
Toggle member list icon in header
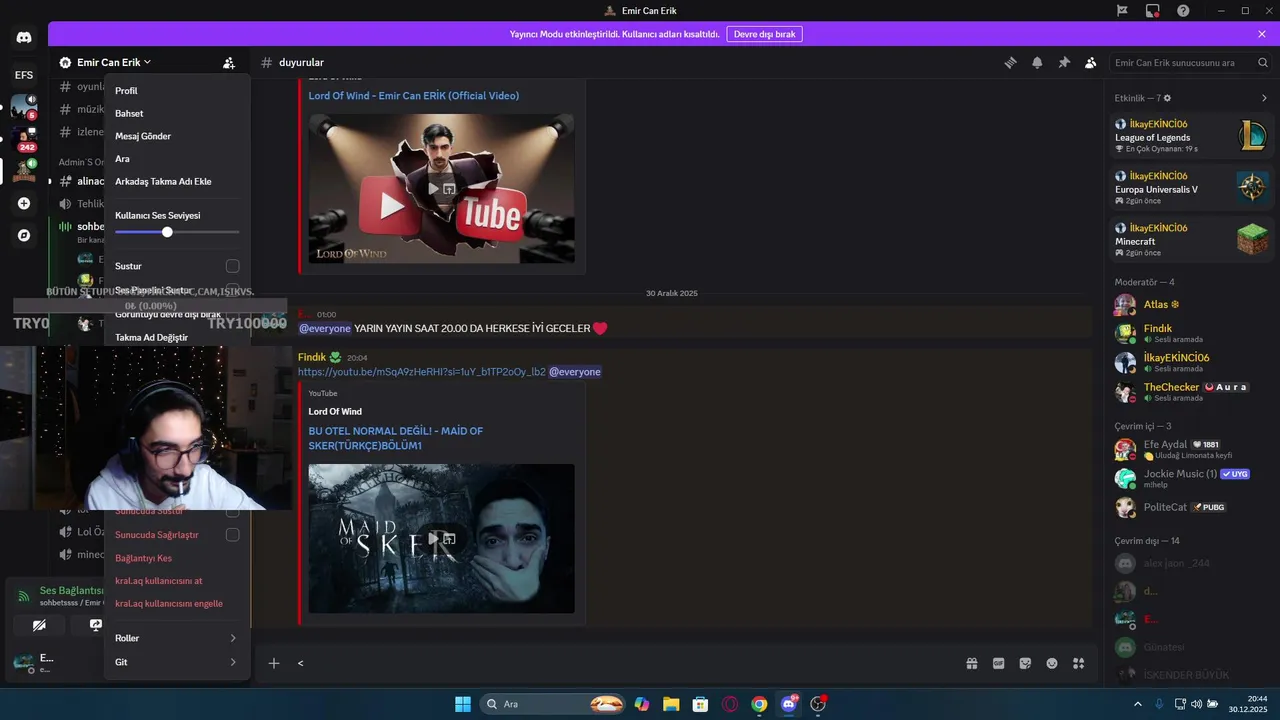[1091, 63]
